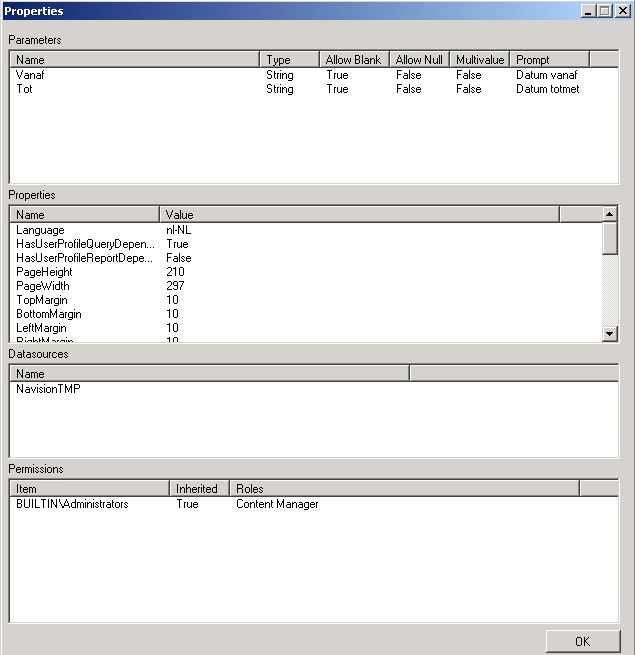Screen dimensions: 635x655
Task: Maximize the Properties window
Action: 605,10
